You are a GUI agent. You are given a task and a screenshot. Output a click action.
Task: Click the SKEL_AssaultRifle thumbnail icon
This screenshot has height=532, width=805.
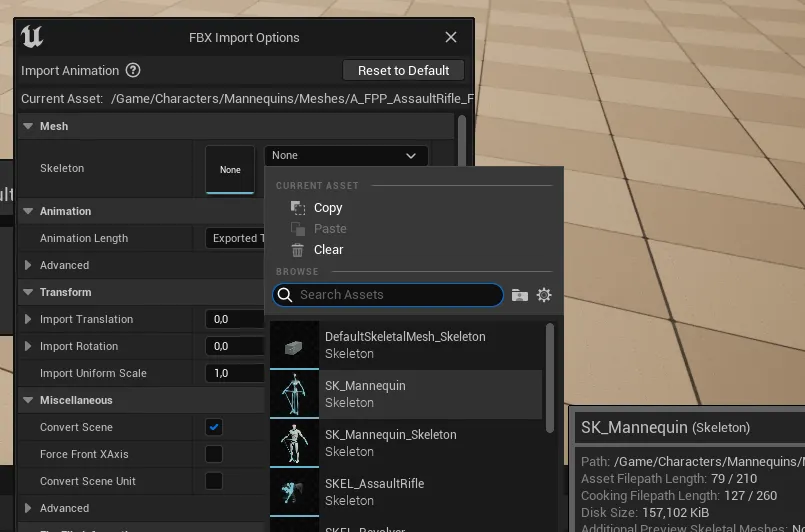(x=294, y=492)
